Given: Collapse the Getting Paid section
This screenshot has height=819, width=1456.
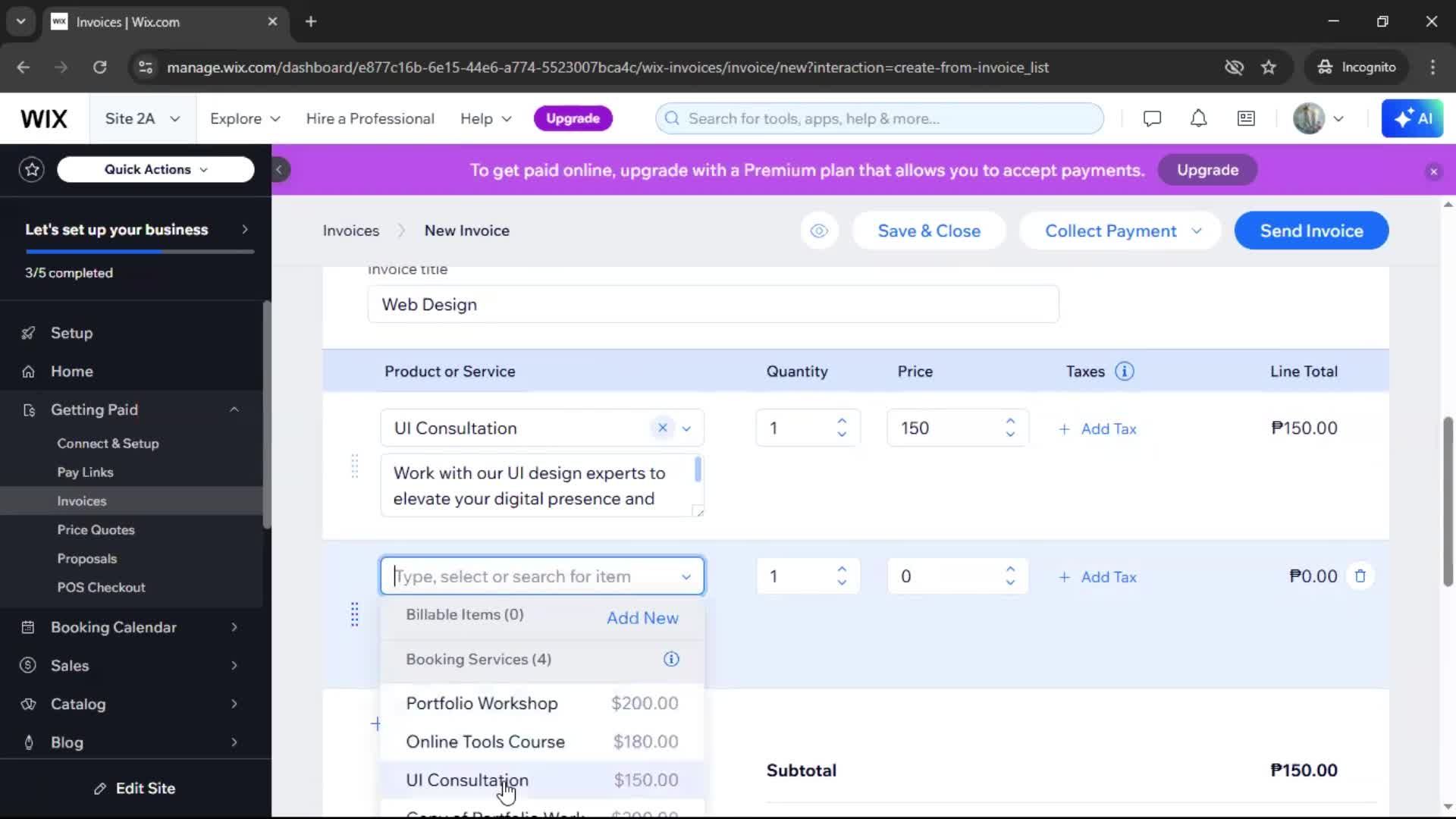Looking at the screenshot, I should coord(234,409).
